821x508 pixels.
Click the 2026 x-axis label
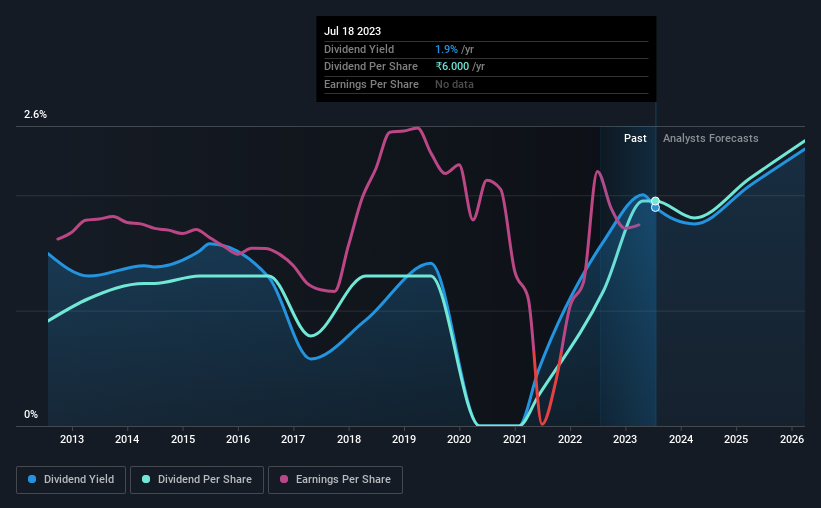coord(792,439)
